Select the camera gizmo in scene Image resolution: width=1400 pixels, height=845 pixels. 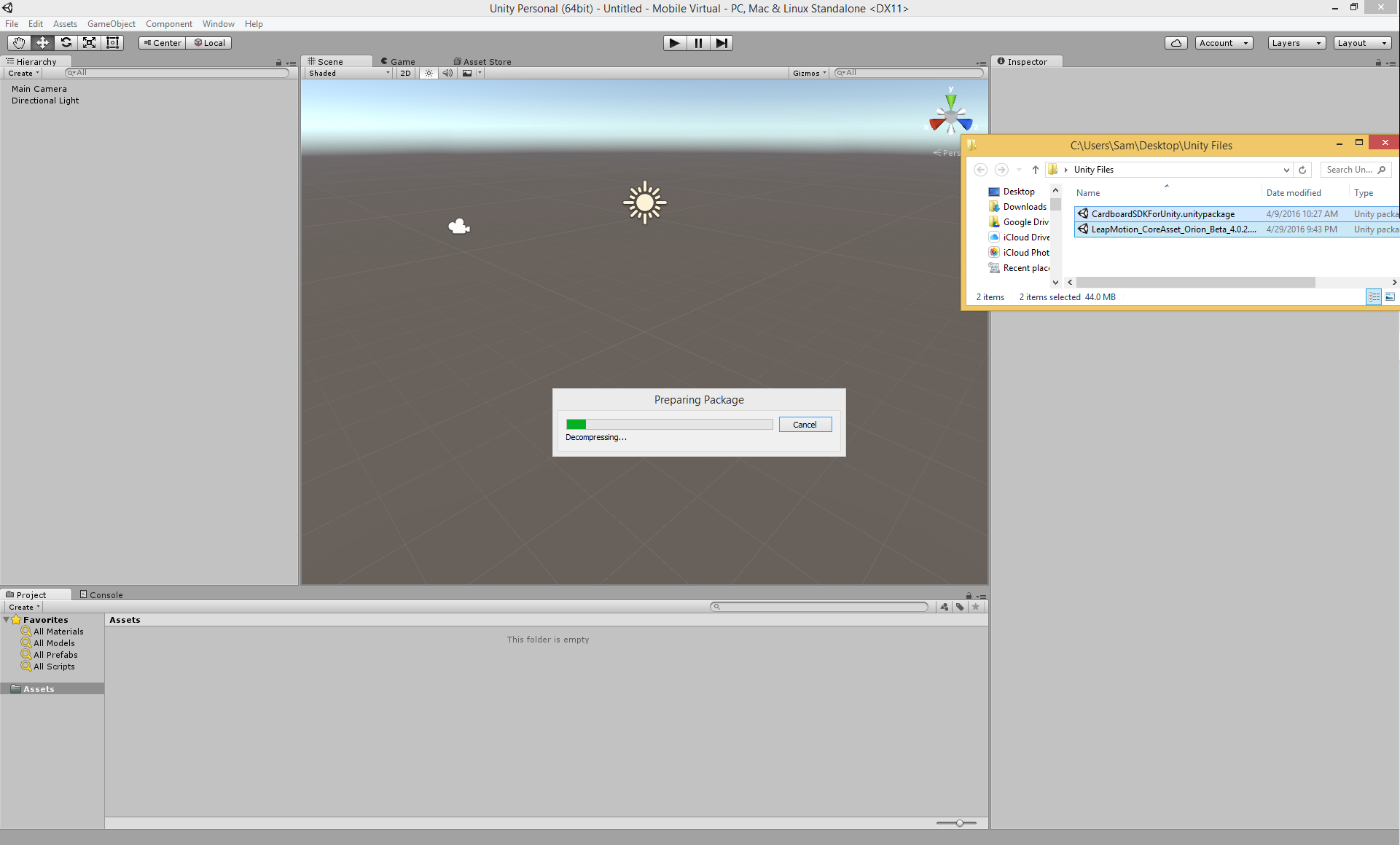[458, 227]
